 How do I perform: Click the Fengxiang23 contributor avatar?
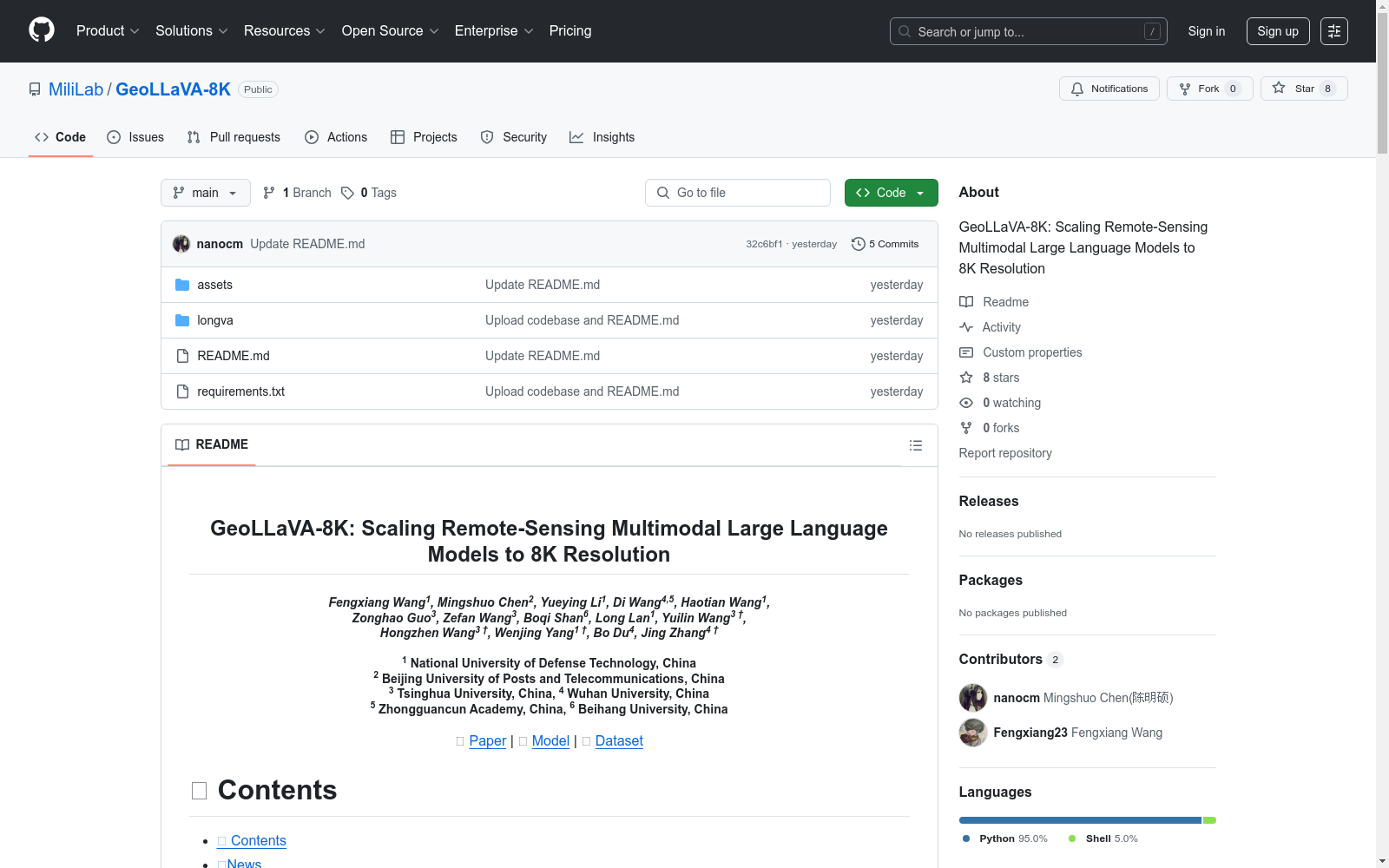(973, 733)
